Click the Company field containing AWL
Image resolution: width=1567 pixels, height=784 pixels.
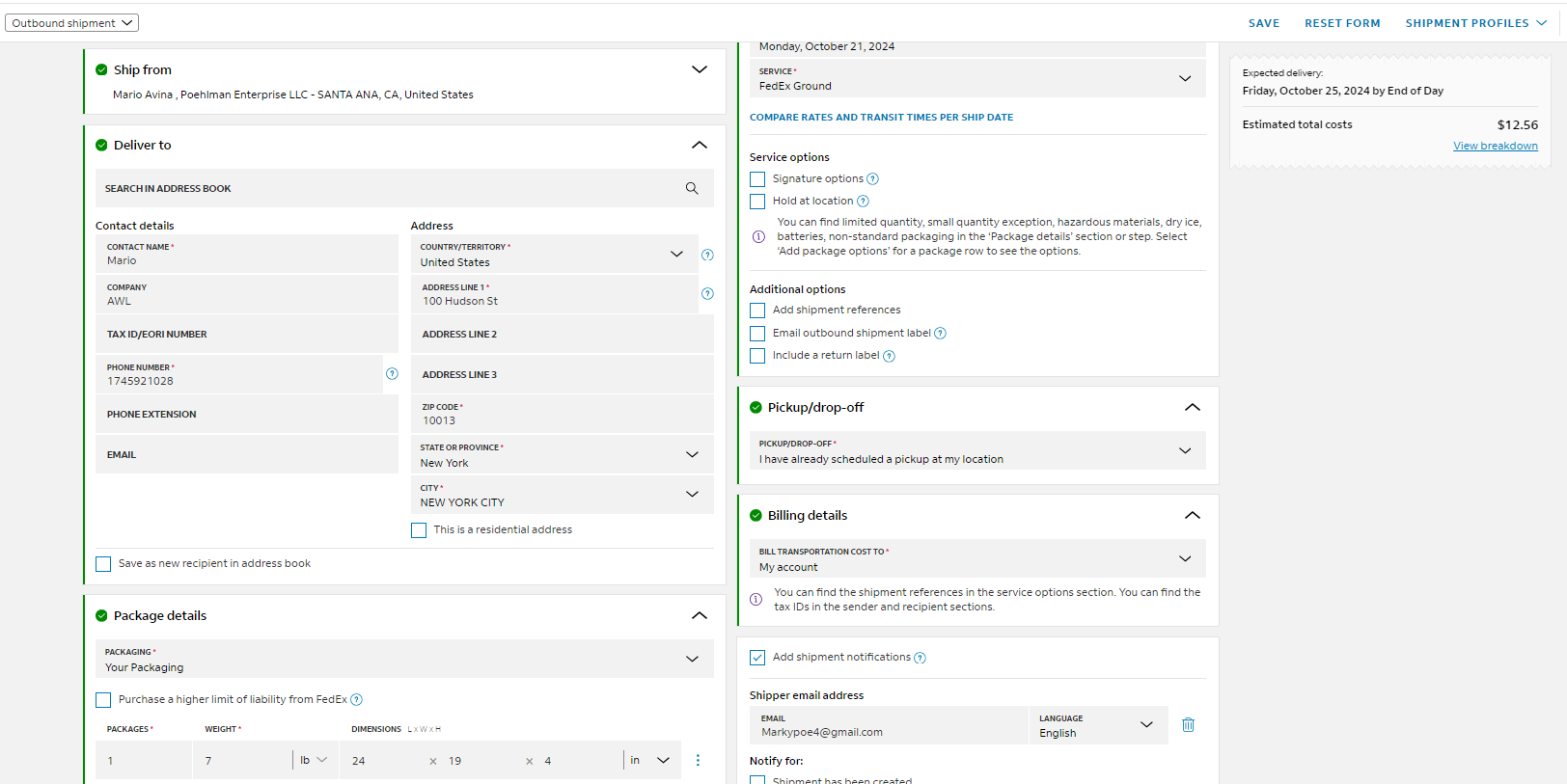click(247, 294)
